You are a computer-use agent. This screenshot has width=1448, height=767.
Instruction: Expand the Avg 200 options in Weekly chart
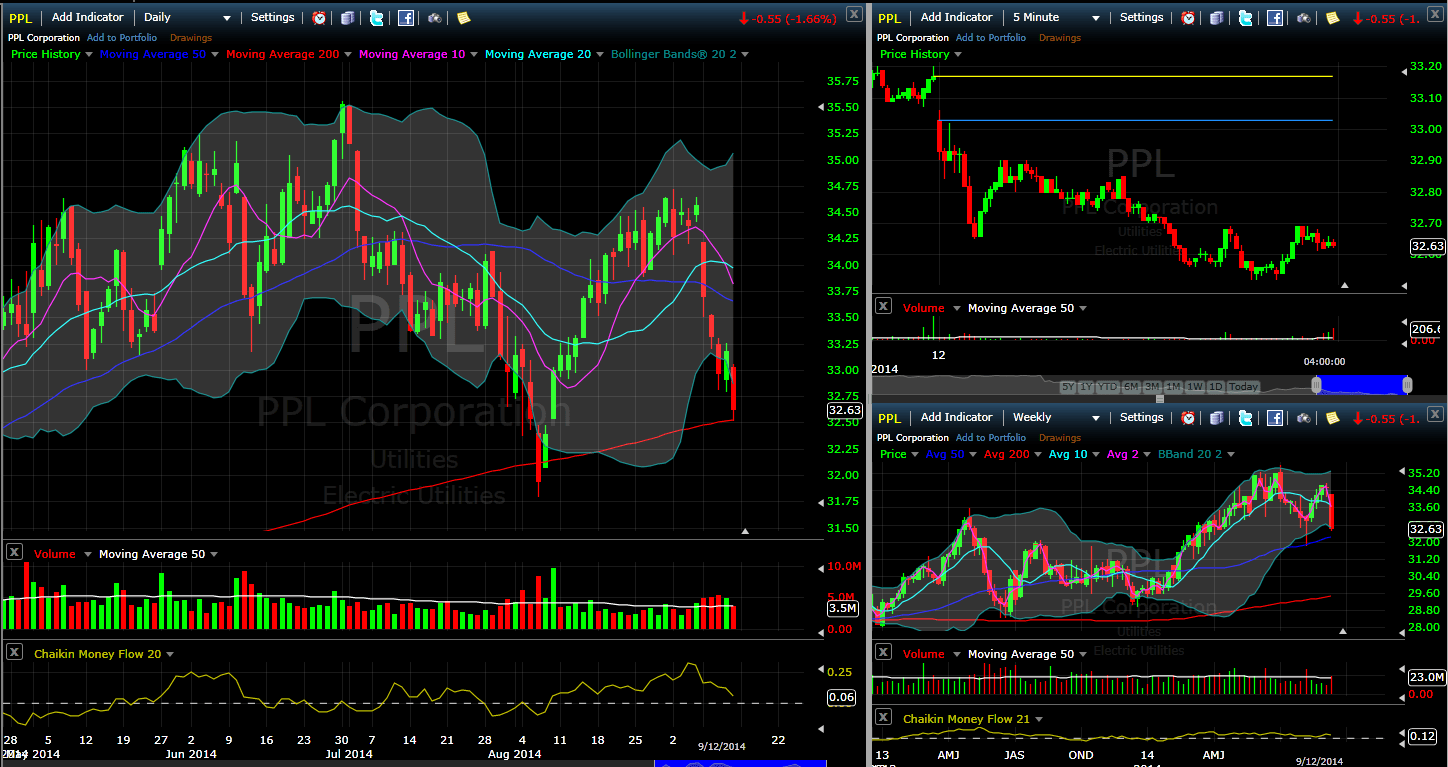(x=1038, y=455)
